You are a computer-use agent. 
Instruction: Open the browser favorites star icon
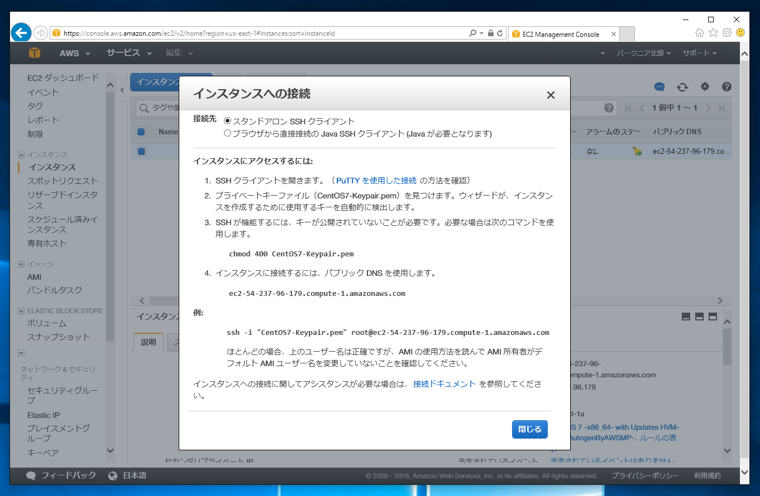click(713, 32)
